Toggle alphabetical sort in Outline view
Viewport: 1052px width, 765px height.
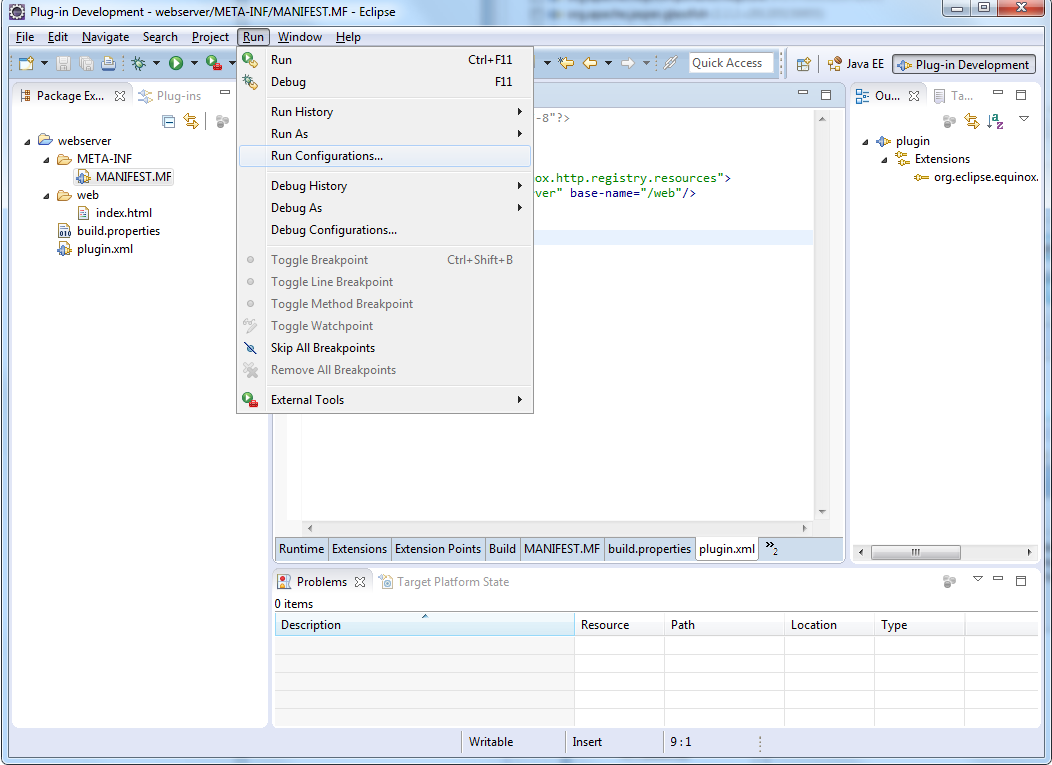click(x=996, y=121)
